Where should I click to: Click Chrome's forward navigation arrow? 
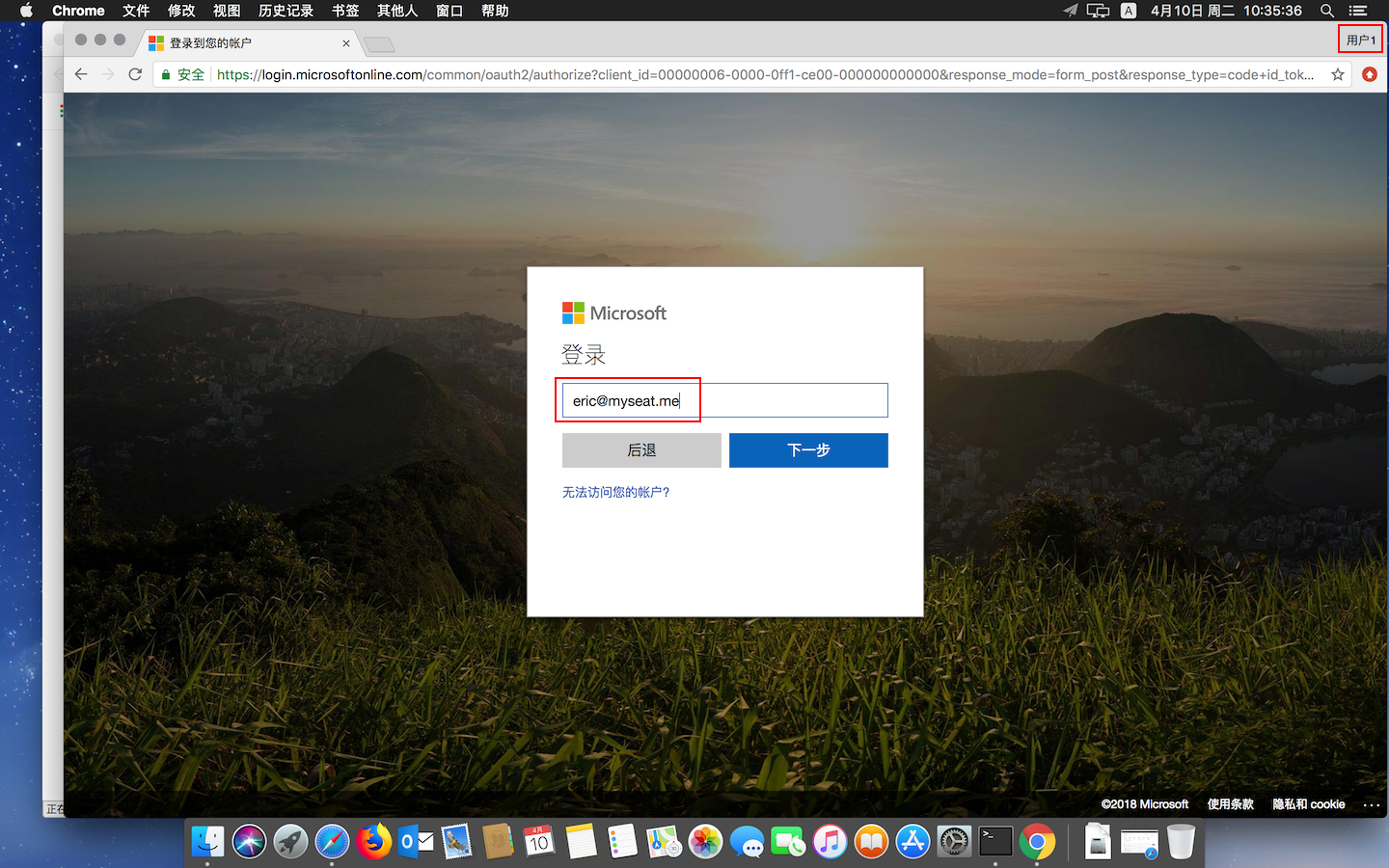(108, 74)
